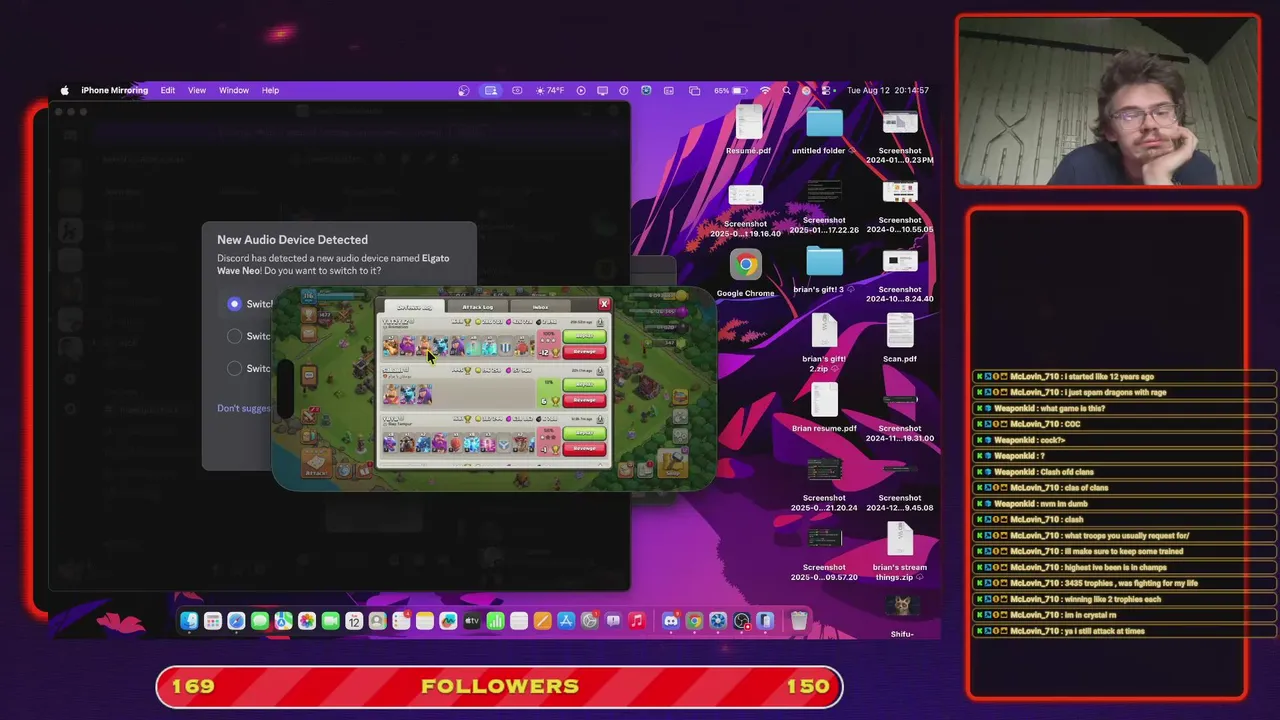Open Contacts from the Dock
This screenshot has width=1280, height=720.
click(x=377, y=621)
